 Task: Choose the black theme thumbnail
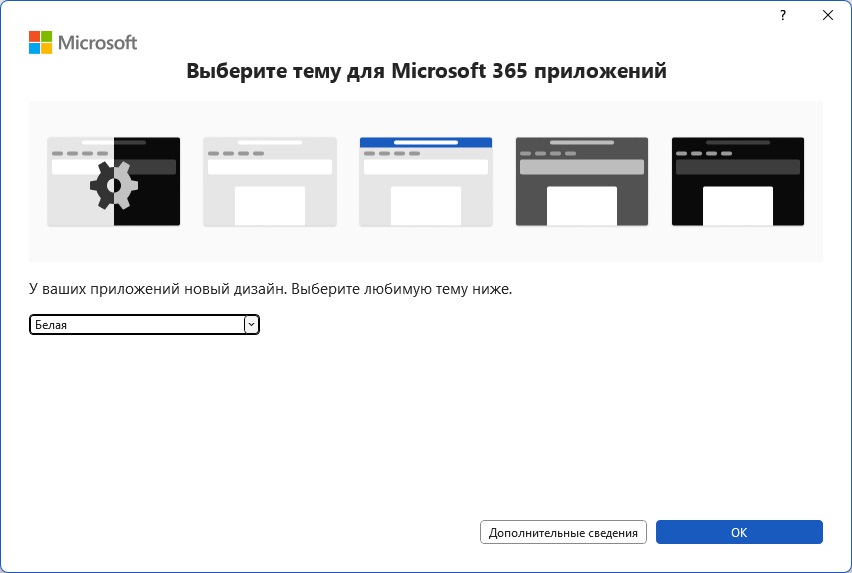pos(738,181)
